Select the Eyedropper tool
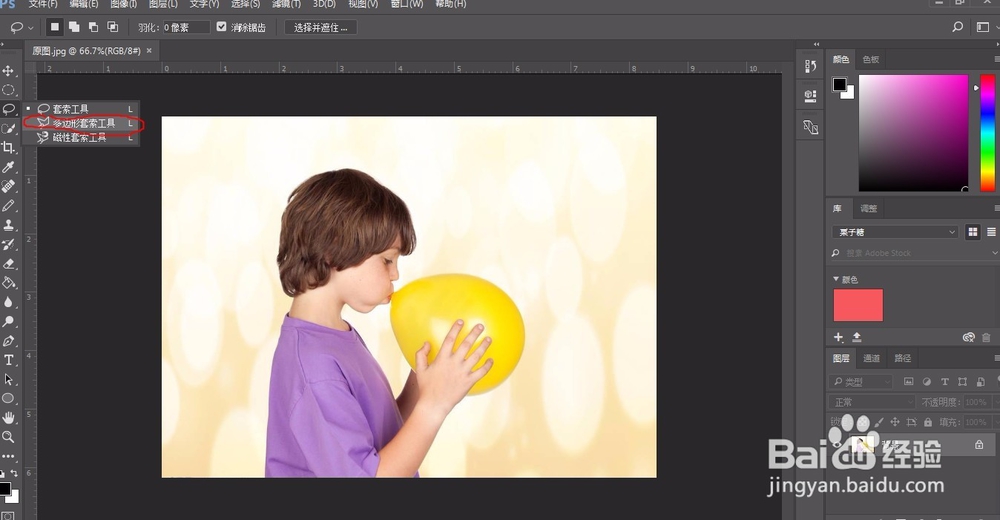1000x520 pixels. pos(8,167)
